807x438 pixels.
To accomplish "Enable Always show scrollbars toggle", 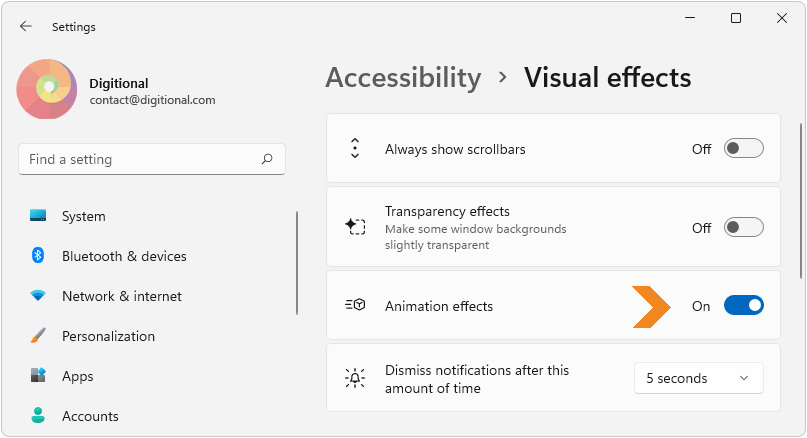I will pos(744,149).
